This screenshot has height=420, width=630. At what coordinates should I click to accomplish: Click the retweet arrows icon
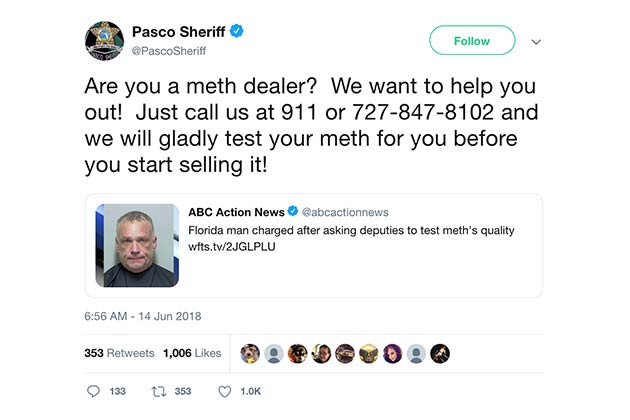[x=156, y=391]
